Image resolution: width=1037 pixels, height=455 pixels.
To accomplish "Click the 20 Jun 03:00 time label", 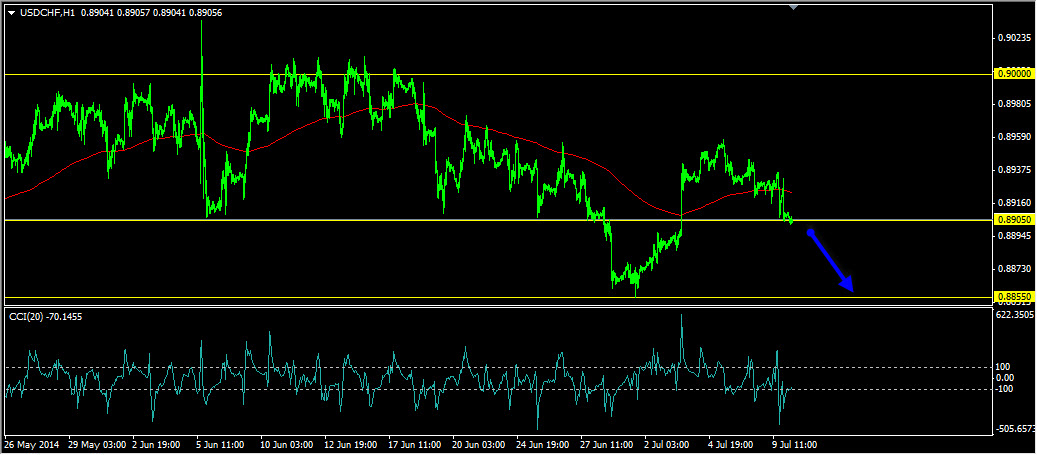I will (x=480, y=444).
